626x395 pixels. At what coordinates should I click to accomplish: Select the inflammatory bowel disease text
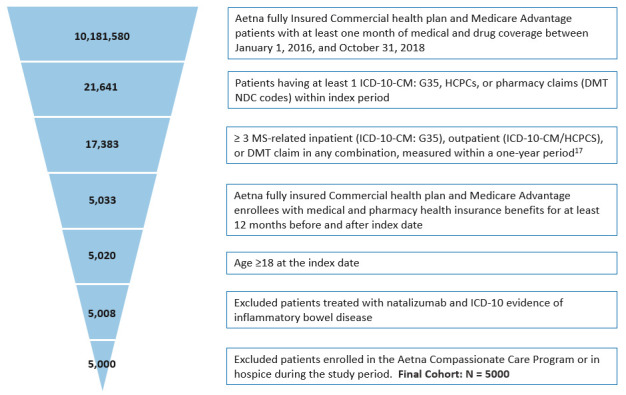[x=303, y=318]
